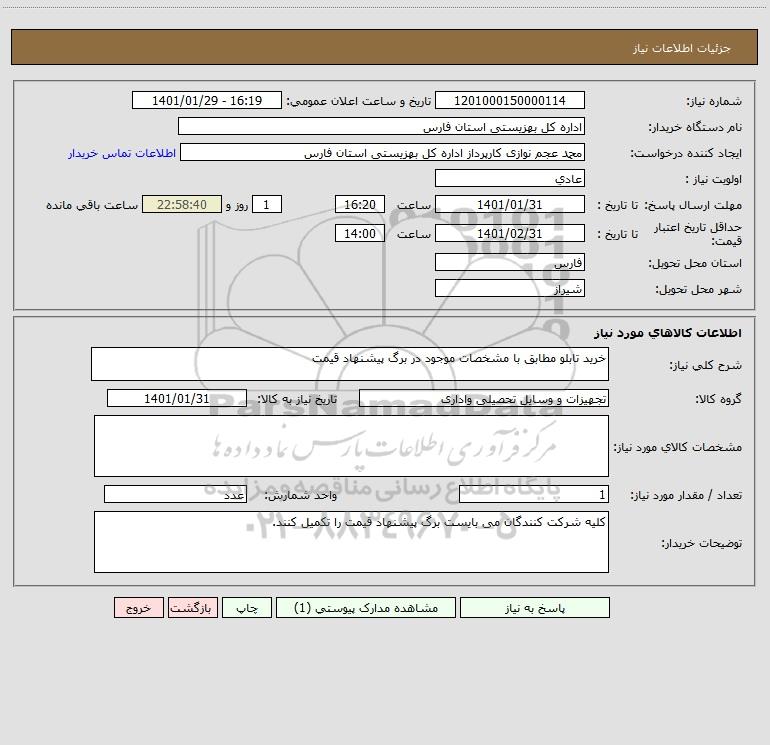Click the label شماره نیاز
This screenshot has height=745, width=770.
714,101
